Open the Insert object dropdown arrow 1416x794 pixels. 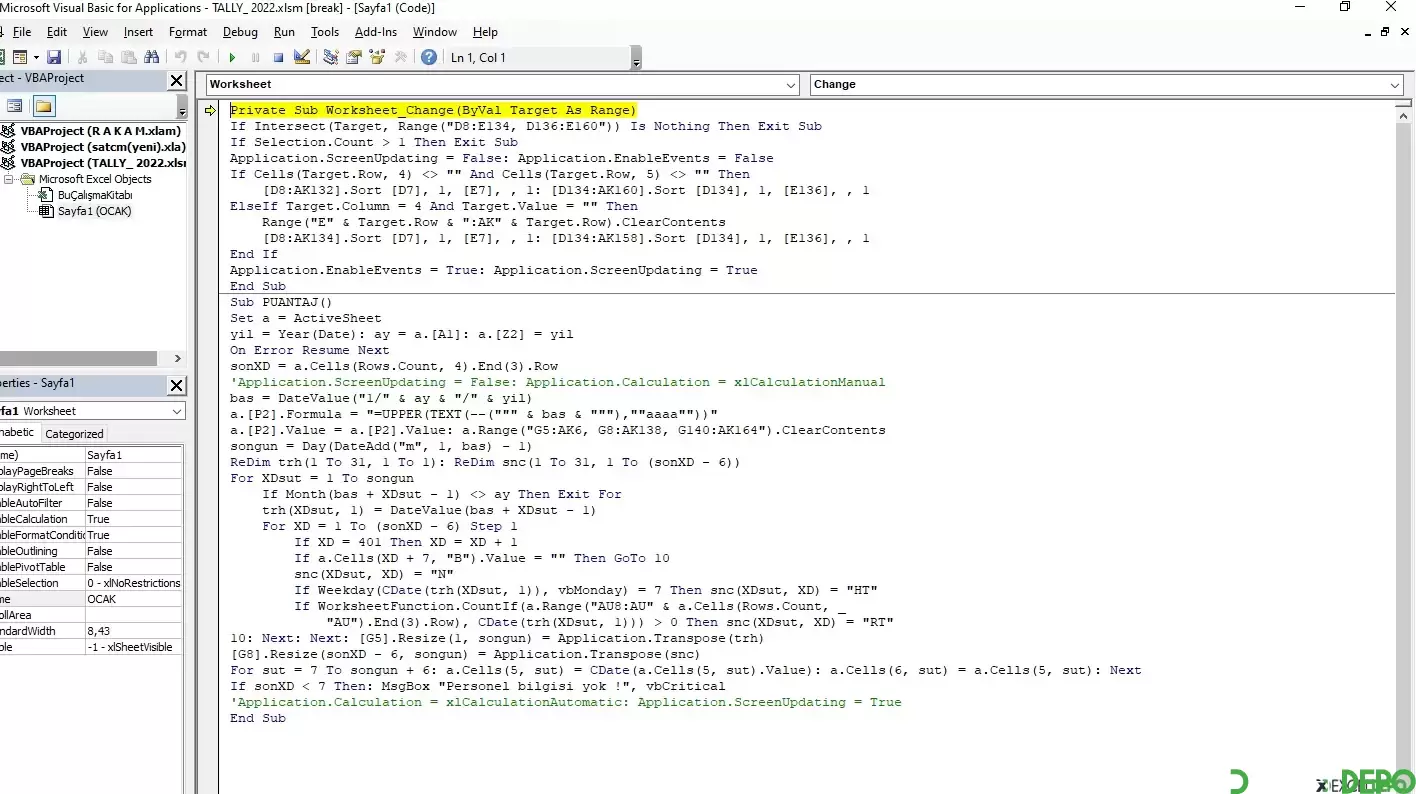click(36, 58)
